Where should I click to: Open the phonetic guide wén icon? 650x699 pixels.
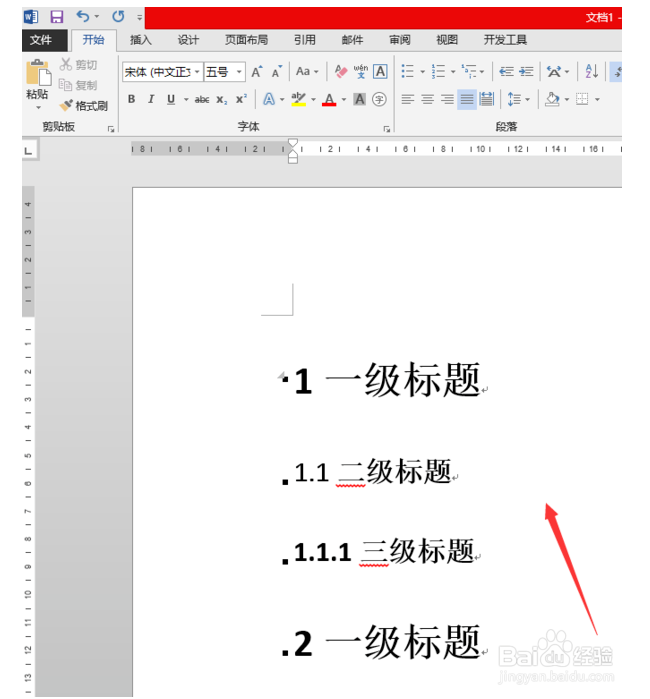361,71
